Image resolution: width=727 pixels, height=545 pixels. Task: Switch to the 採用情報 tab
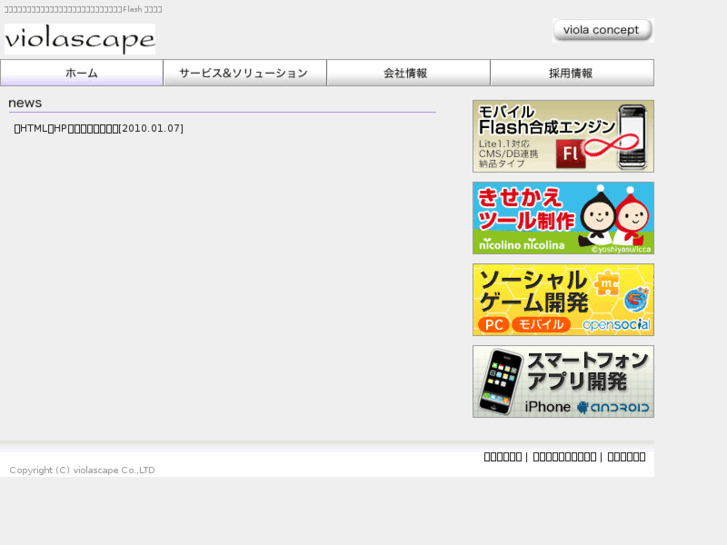(572, 73)
